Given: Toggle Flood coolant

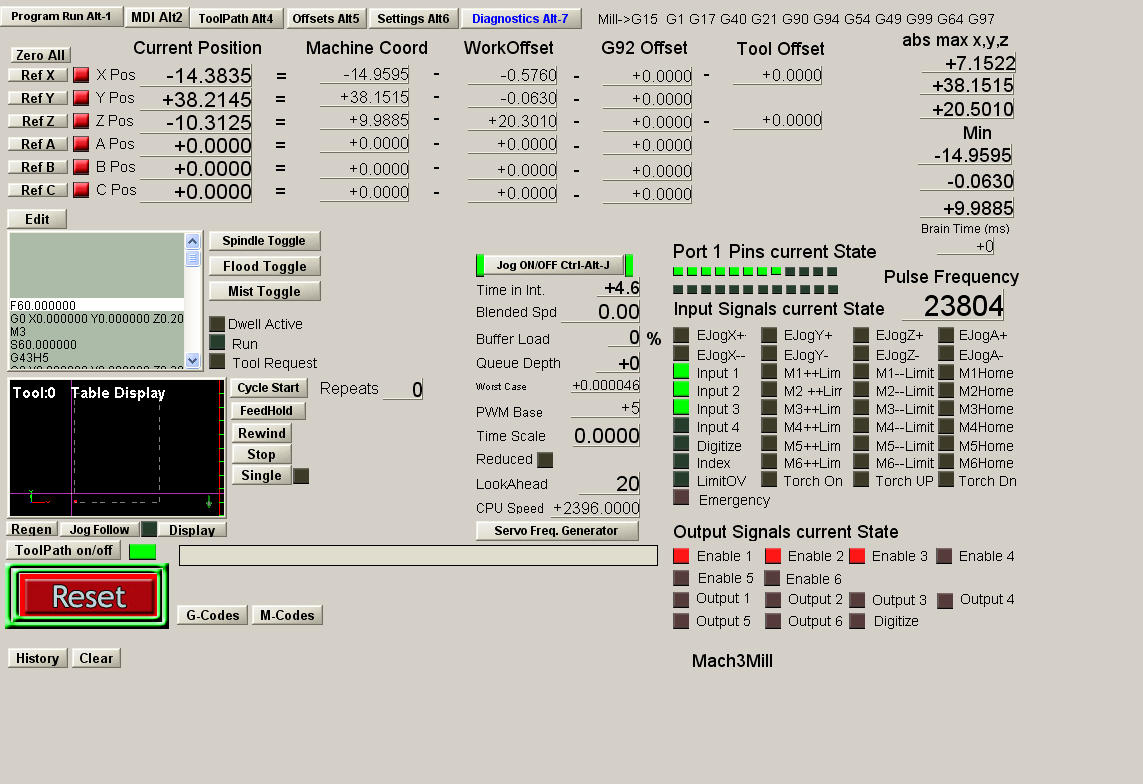Looking at the screenshot, I should click(x=264, y=266).
